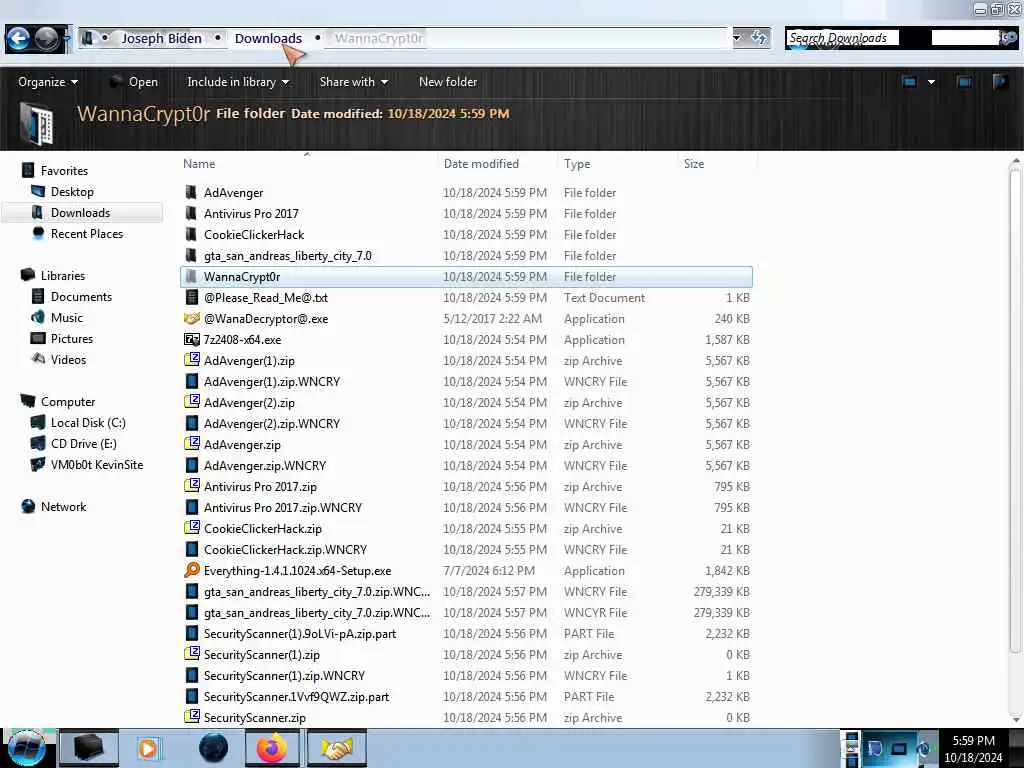Select the file named Antivirus Pro 2017.zip.WNCRY
Image resolution: width=1024 pixels, height=768 pixels.
[x=283, y=507]
